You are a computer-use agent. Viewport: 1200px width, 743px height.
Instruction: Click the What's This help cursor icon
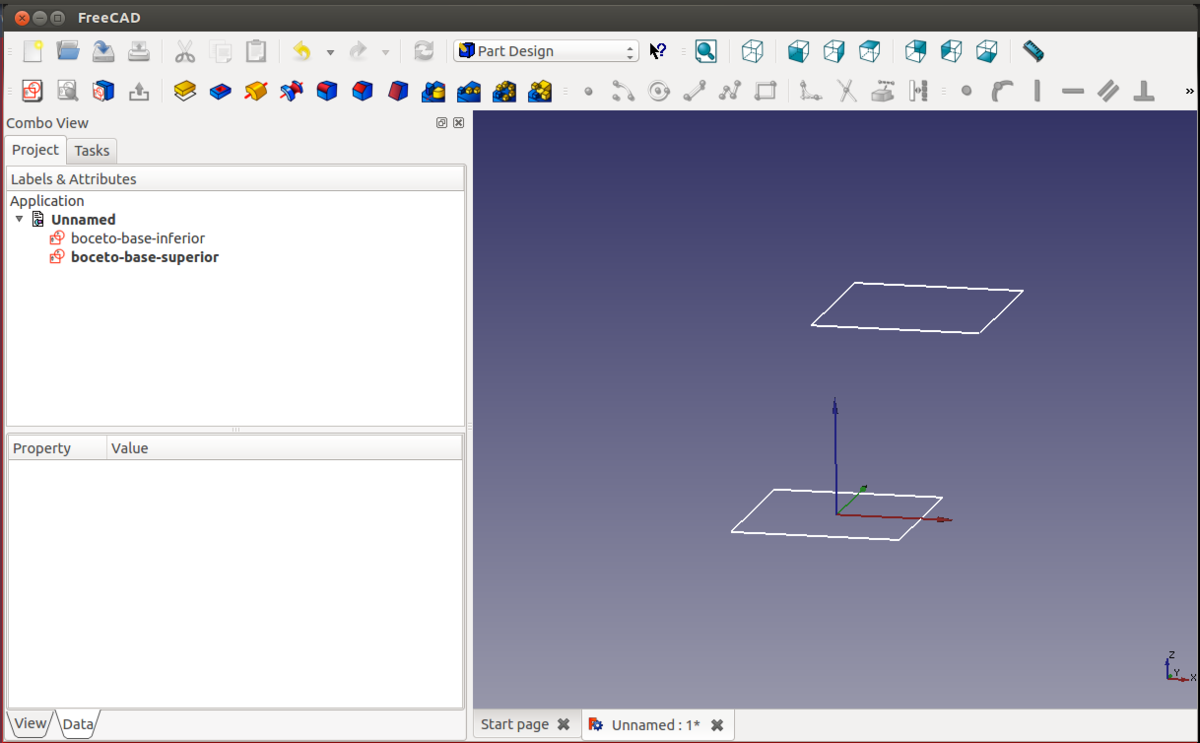(658, 51)
